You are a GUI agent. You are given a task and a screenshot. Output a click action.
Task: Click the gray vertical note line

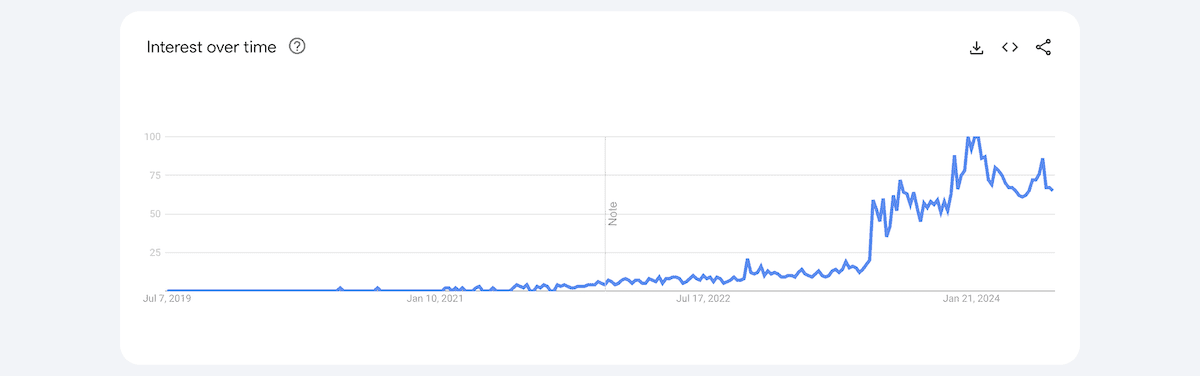point(605,213)
